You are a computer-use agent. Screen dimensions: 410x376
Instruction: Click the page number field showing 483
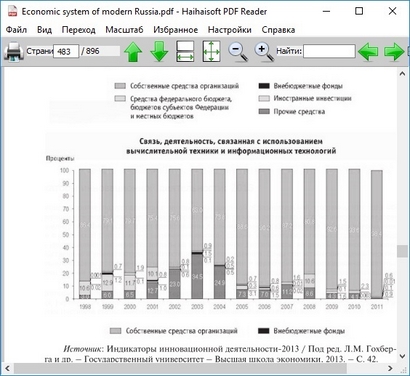pyautogui.click(x=66, y=51)
